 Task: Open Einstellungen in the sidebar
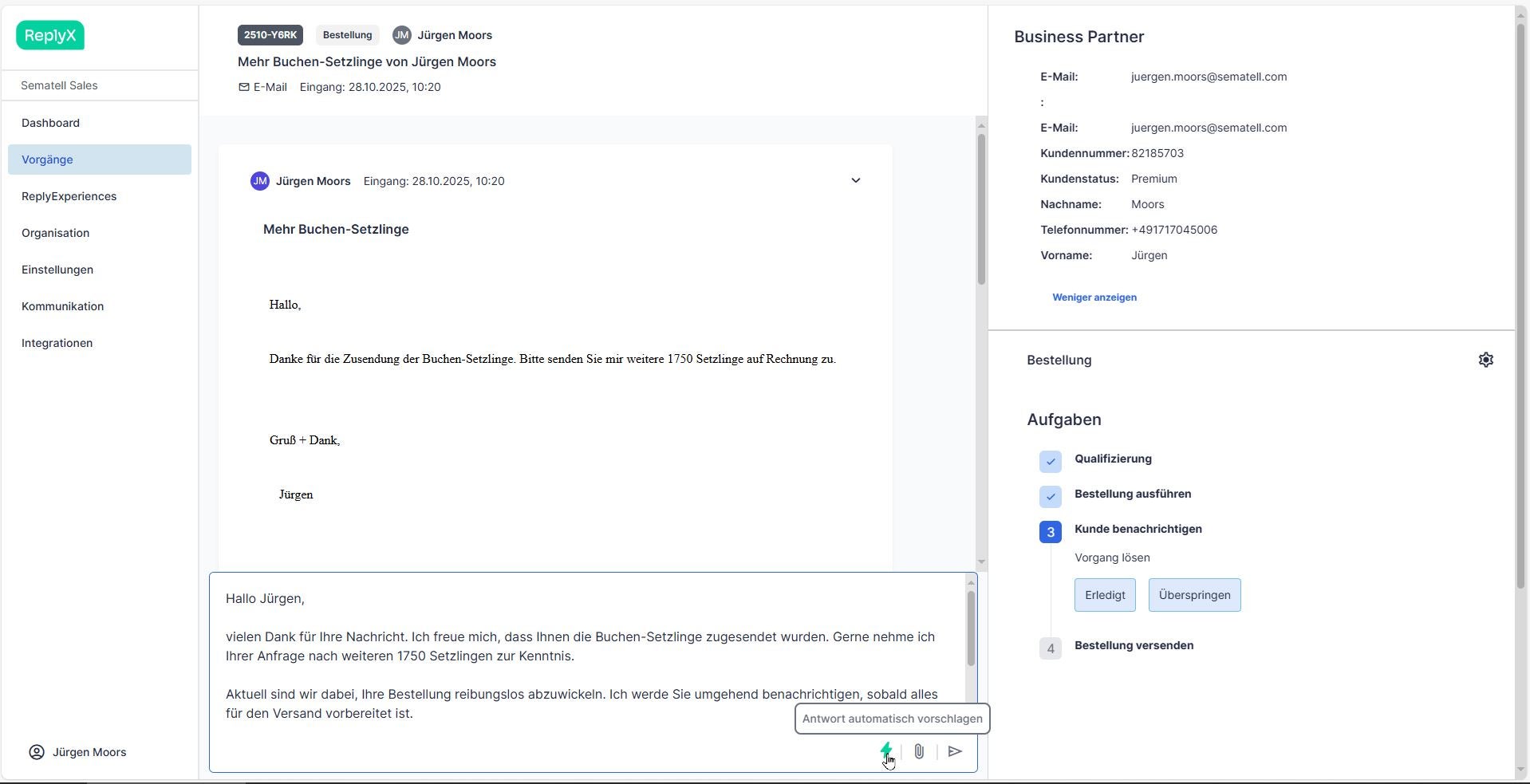point(100,270)
